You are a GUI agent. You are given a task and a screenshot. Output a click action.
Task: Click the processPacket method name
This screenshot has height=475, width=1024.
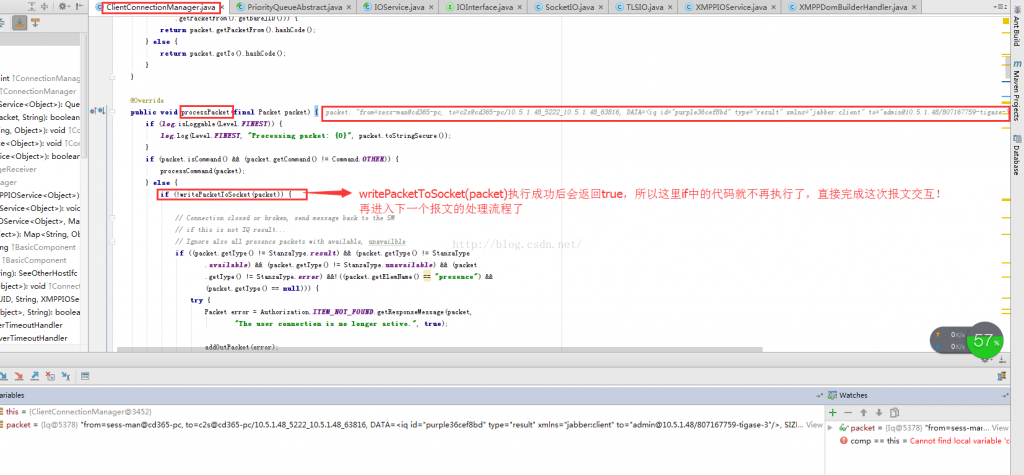coord(206,112)
